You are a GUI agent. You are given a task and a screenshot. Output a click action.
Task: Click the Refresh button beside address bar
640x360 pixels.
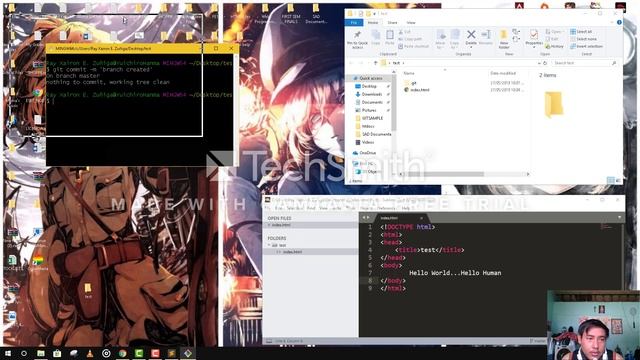(545, 63)
